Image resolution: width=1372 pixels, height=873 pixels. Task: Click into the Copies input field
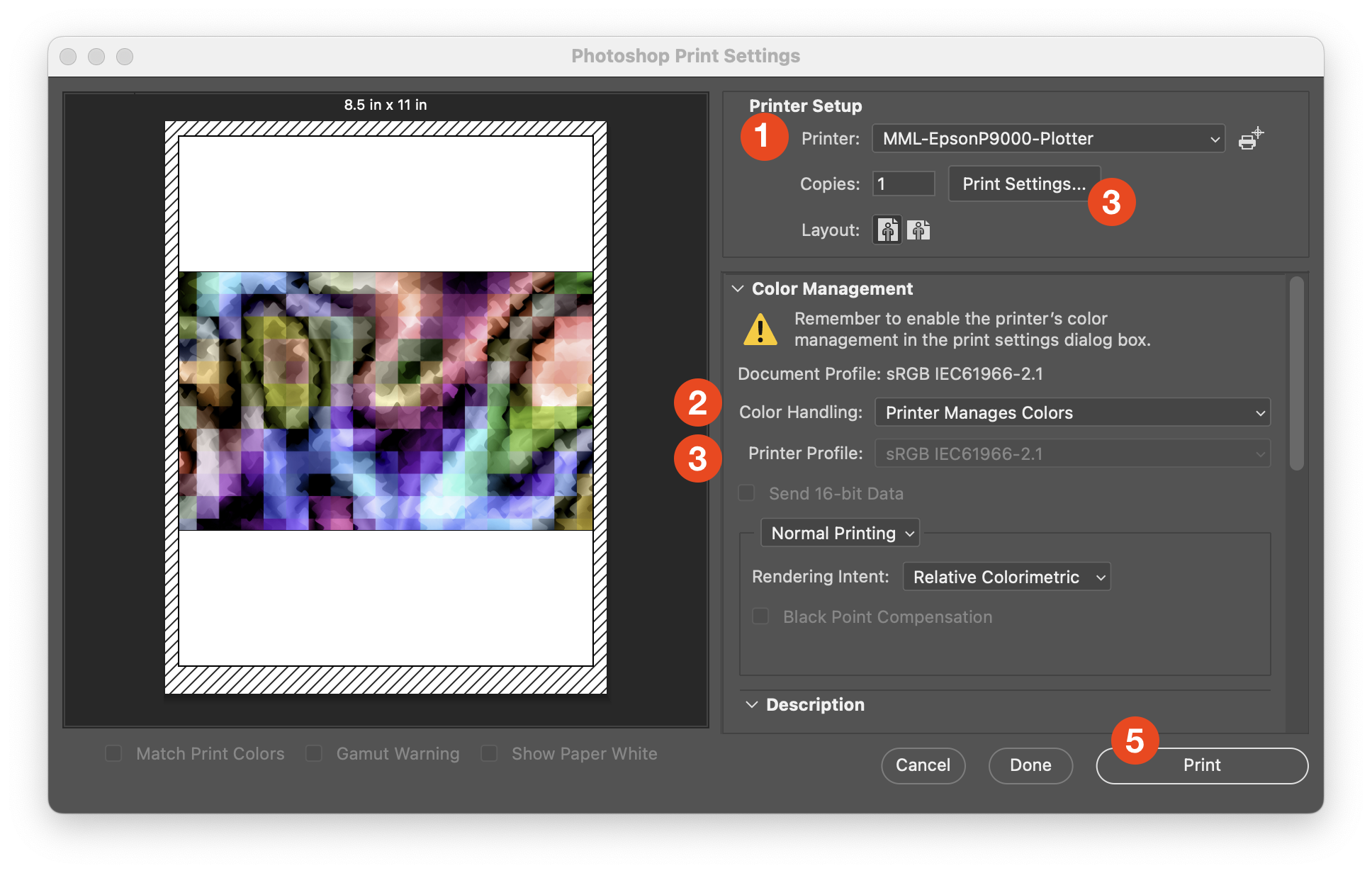click(904, 184)
